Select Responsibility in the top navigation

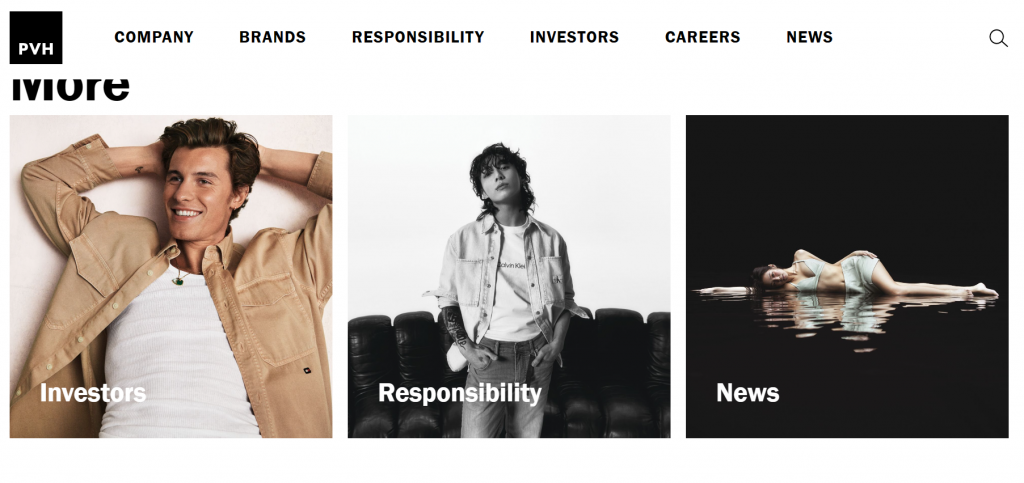(418, 37)
